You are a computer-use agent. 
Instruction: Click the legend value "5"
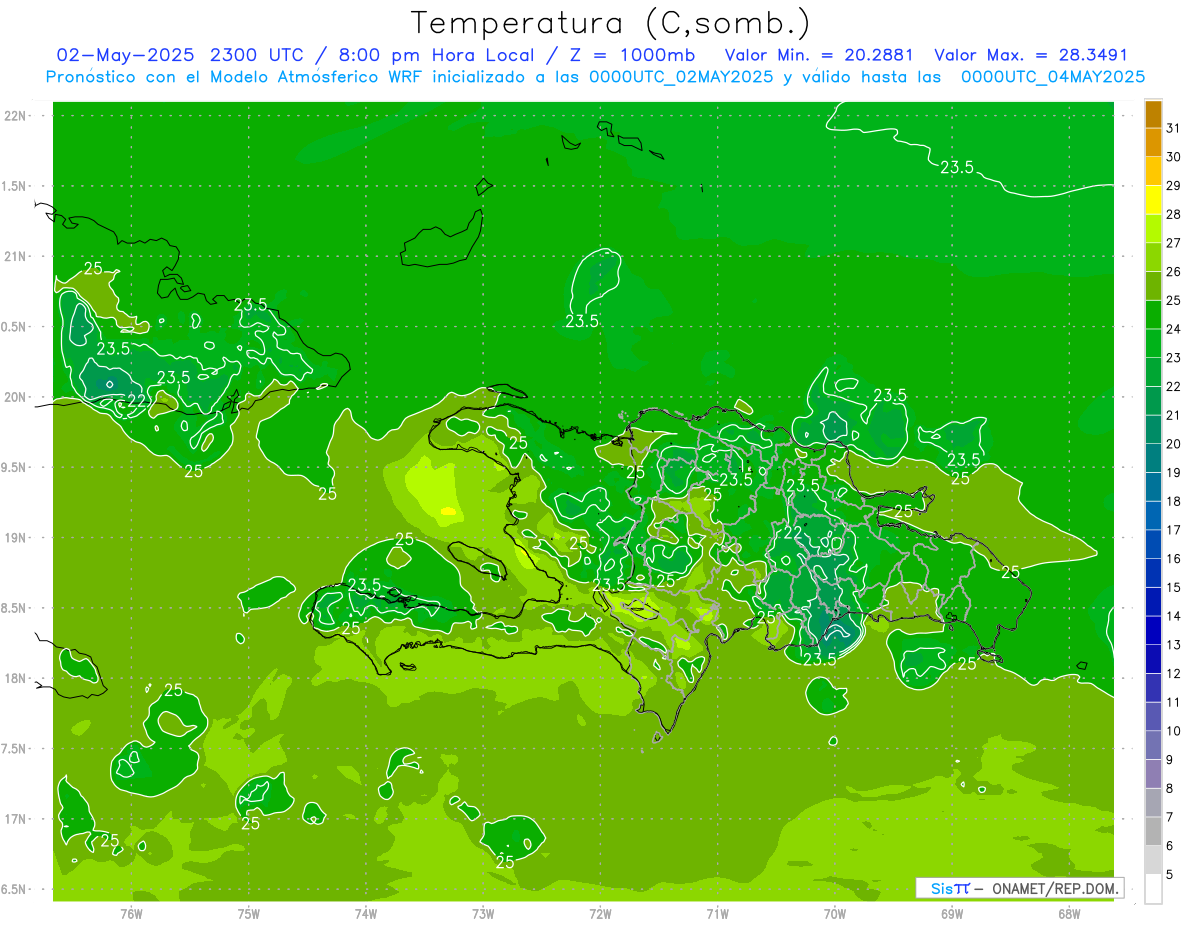tap(1170, 875)
